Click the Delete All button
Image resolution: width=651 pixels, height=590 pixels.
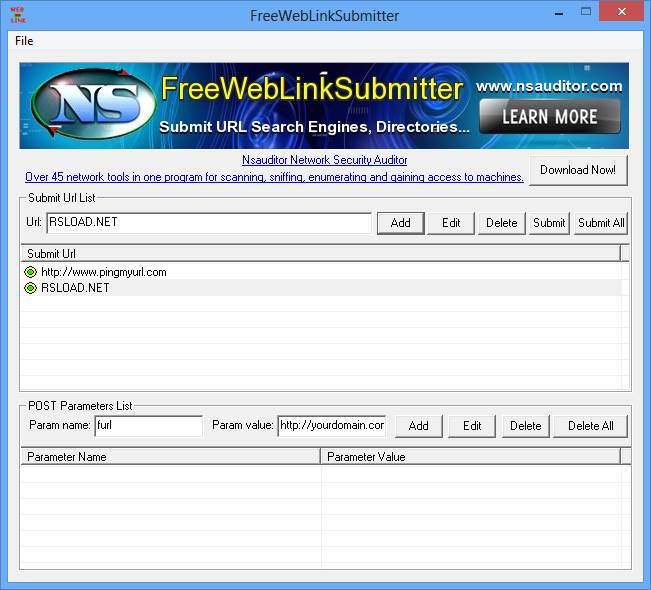(x=590, y=426)
